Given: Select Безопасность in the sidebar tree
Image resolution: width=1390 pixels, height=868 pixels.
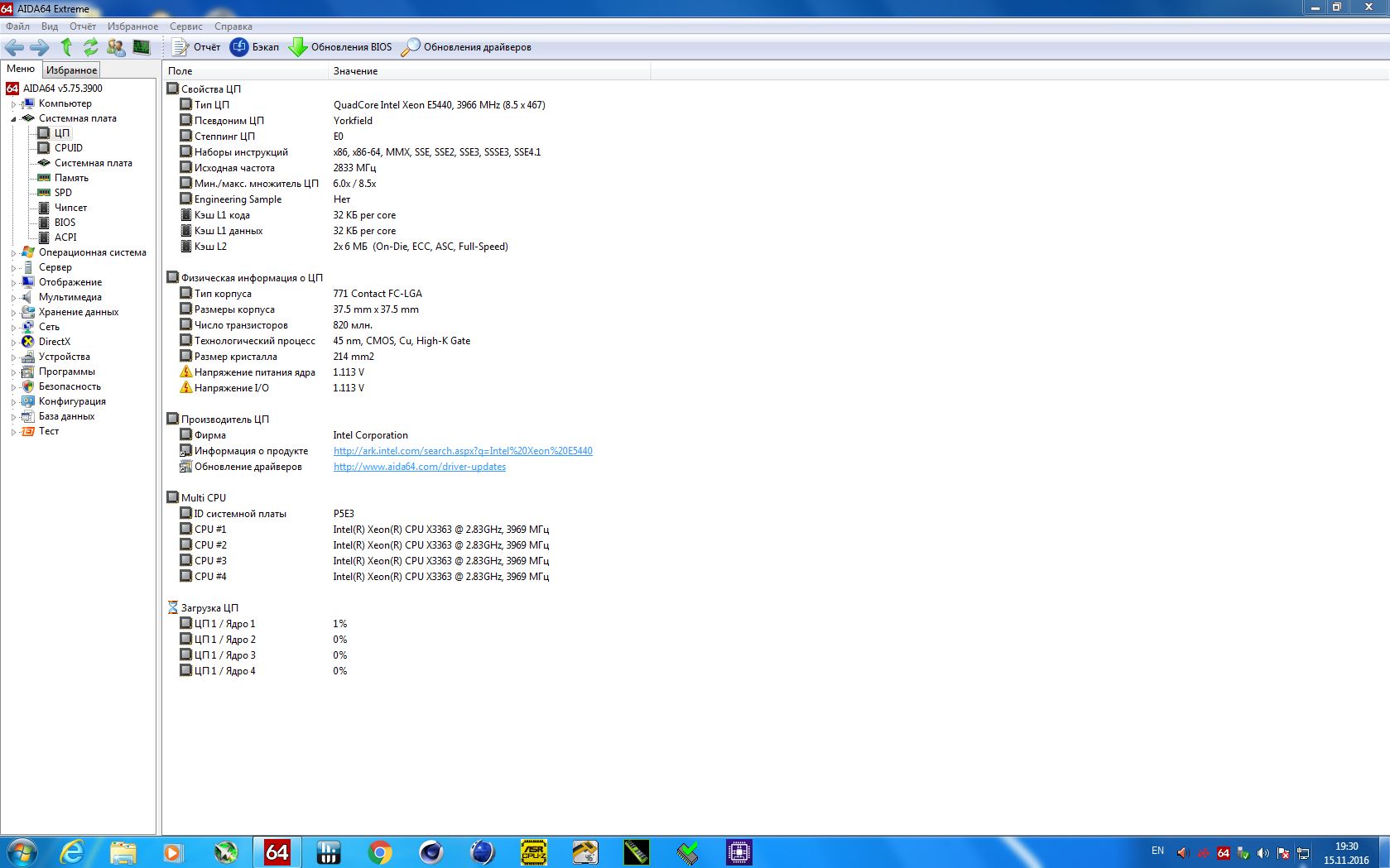Looking at the screenshot, I should (70, 386).
